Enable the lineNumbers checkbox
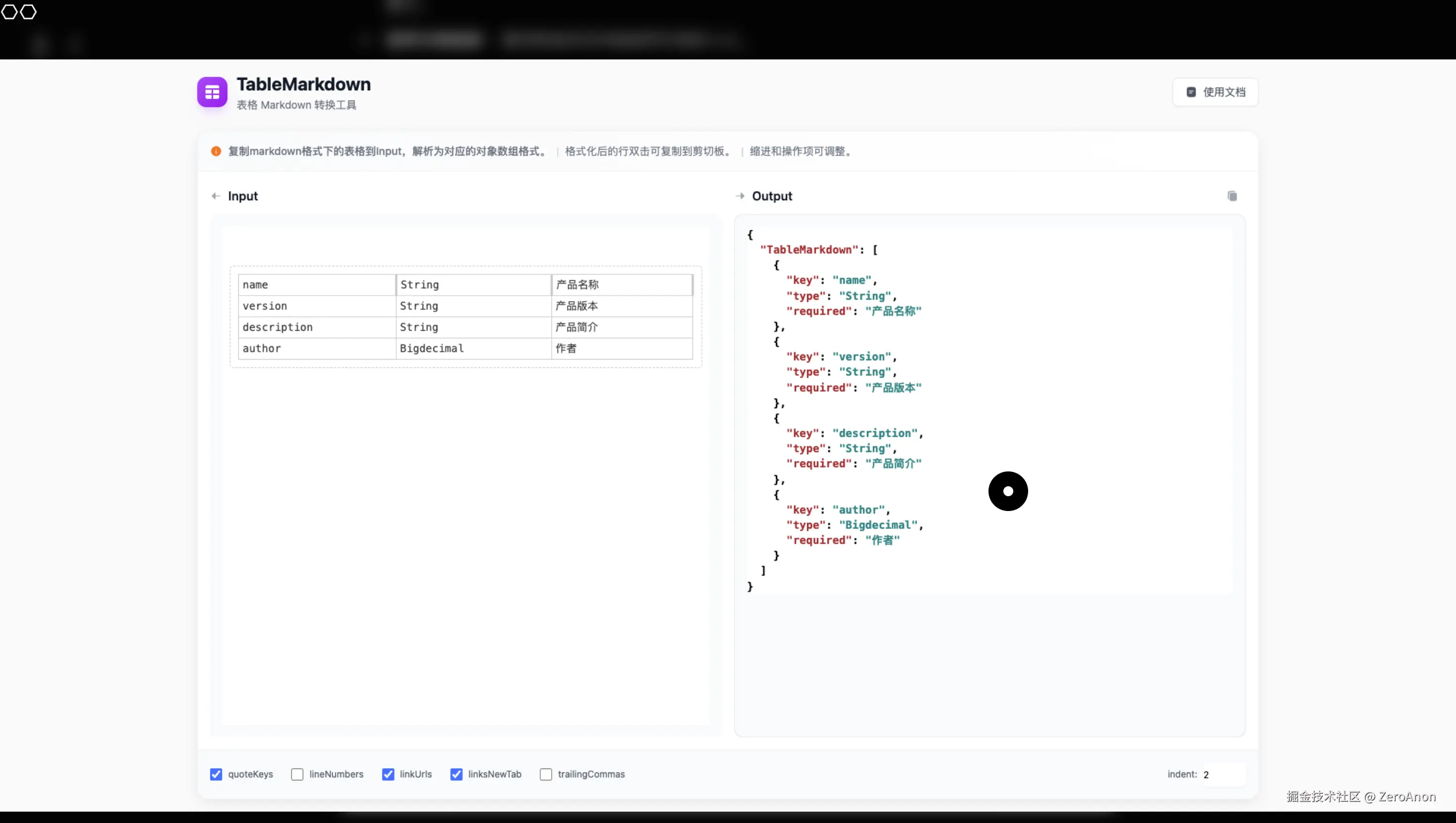This screenshot has width=1456, height=823. (x=297, y=774)
